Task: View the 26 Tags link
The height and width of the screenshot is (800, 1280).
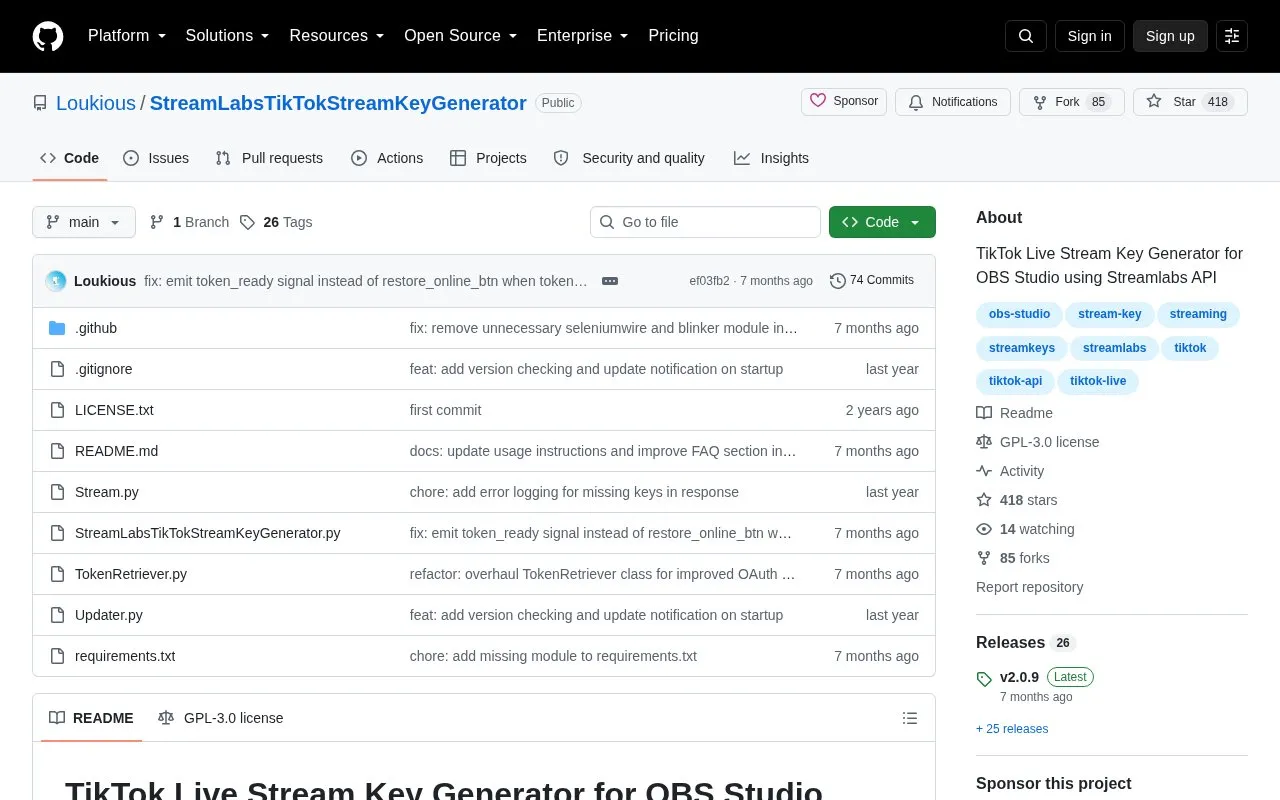Action: pos(276,222)
